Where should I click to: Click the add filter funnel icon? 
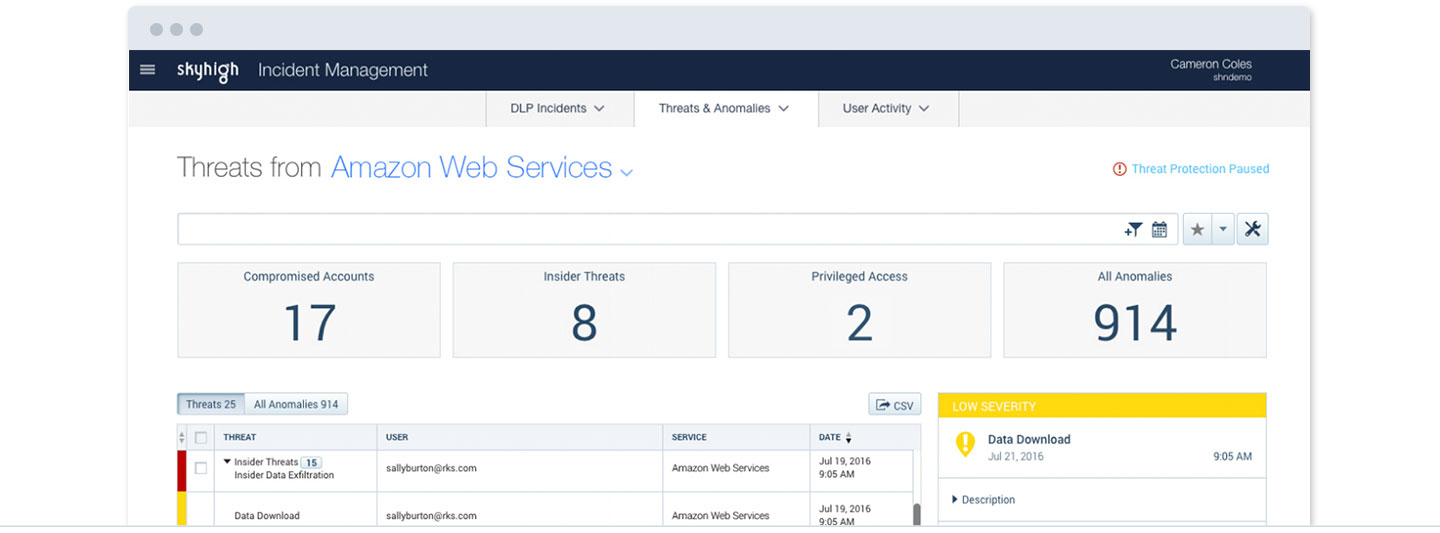point(1132,230)
